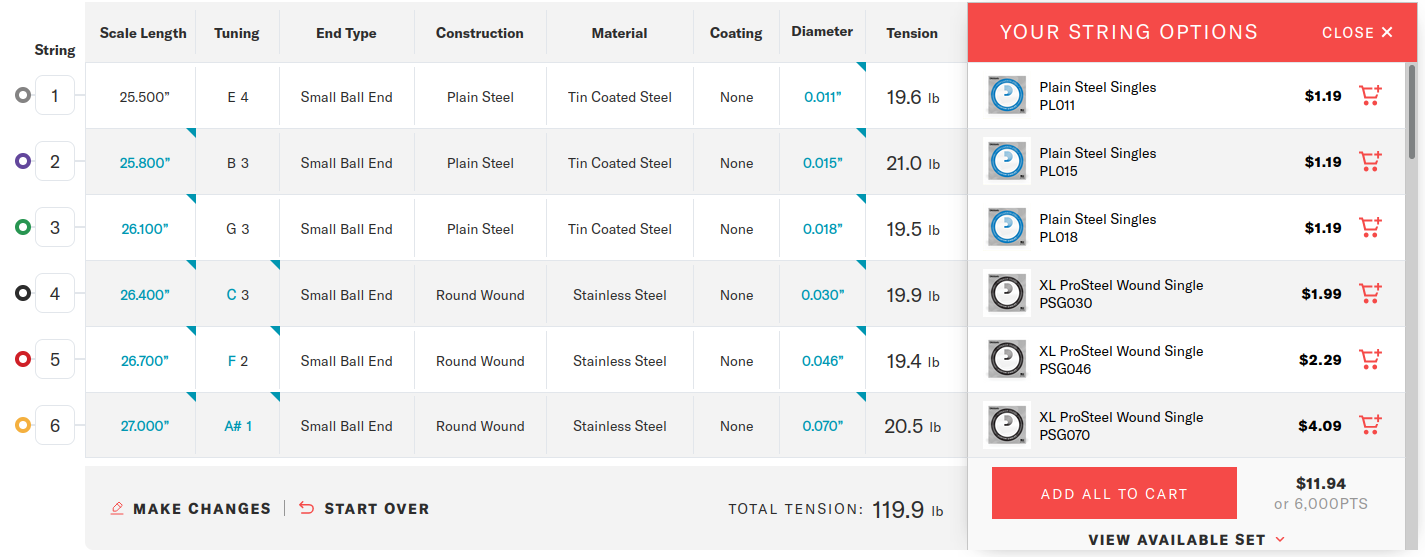Image resolution: width=1425 pixels, height=557 pixels.
Task: Open string 4 diameter 0.030" selector
Action: click(x=822, y=295)
